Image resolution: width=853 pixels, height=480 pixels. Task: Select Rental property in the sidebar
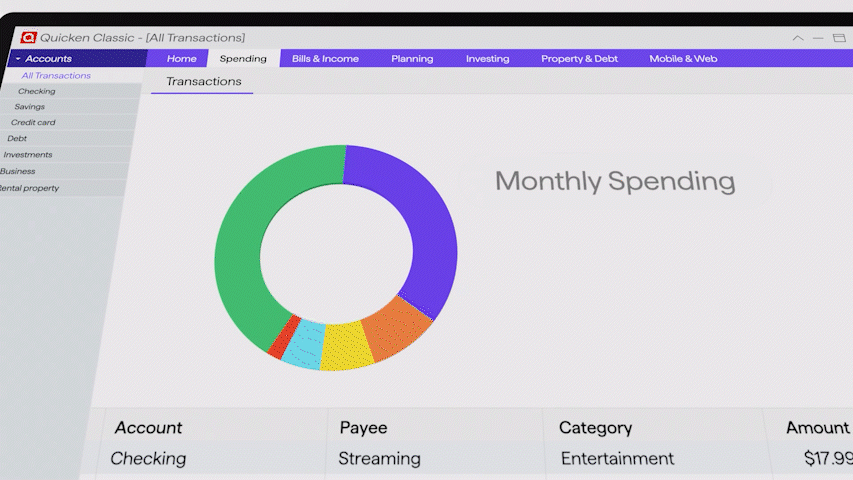point(29,188)
